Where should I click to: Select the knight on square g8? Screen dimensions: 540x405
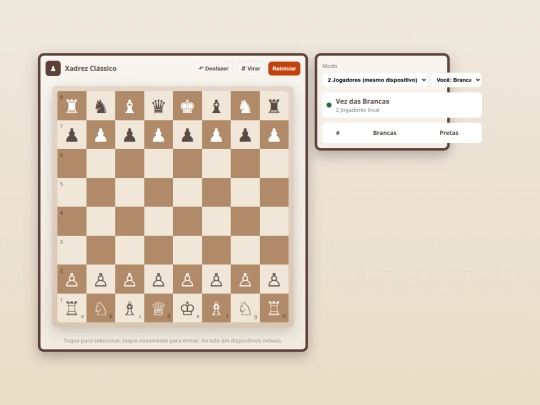[x=245, y=106]
